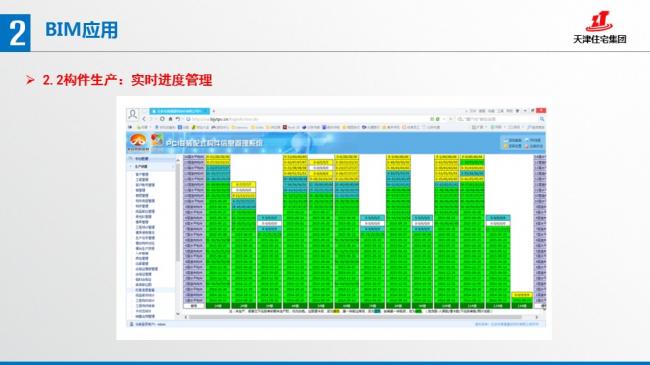Screen dimensions: 650x365
Task: Click the white cell in the second building column
Action: 243,190
